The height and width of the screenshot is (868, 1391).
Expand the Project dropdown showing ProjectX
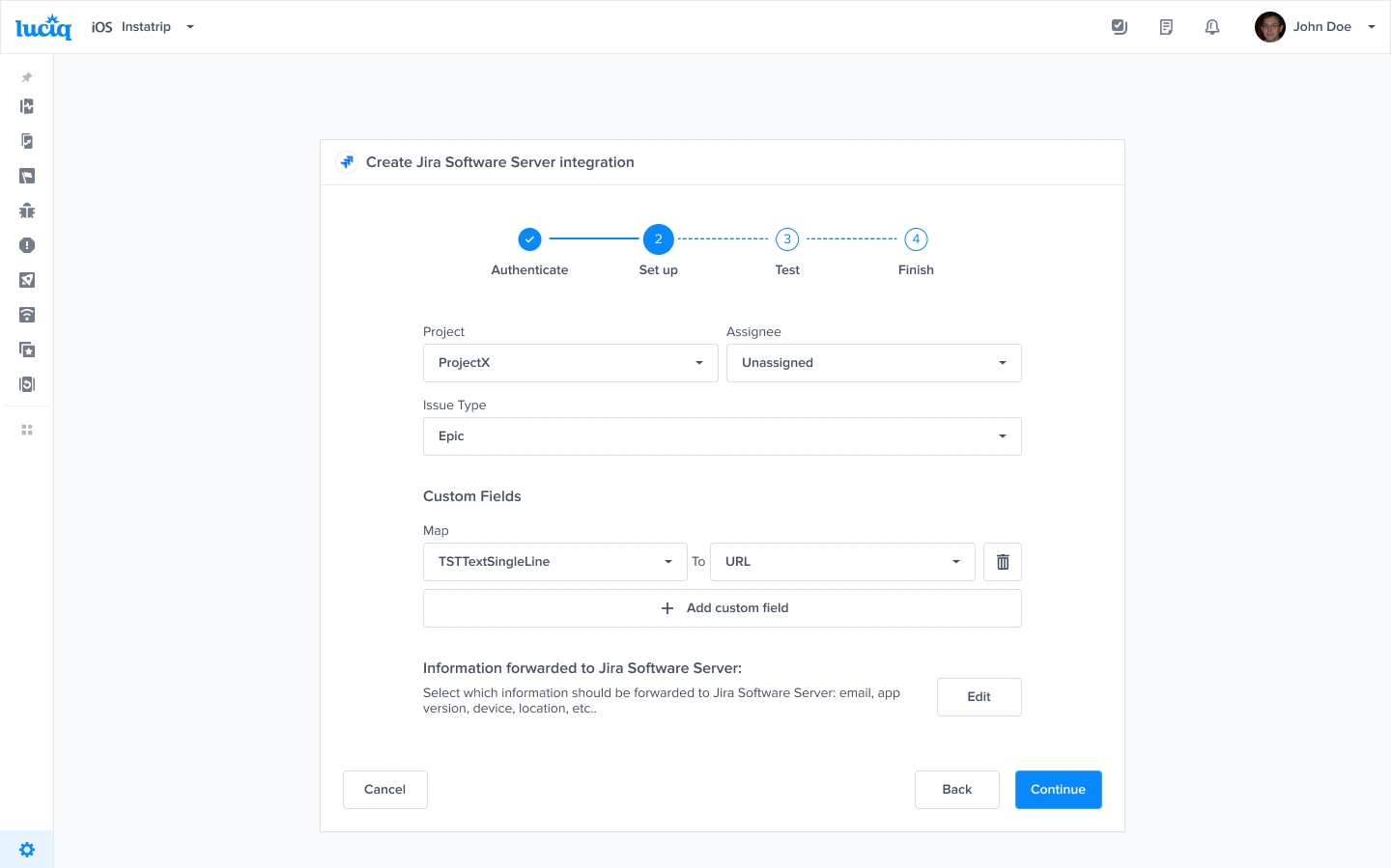click(570, 363)
